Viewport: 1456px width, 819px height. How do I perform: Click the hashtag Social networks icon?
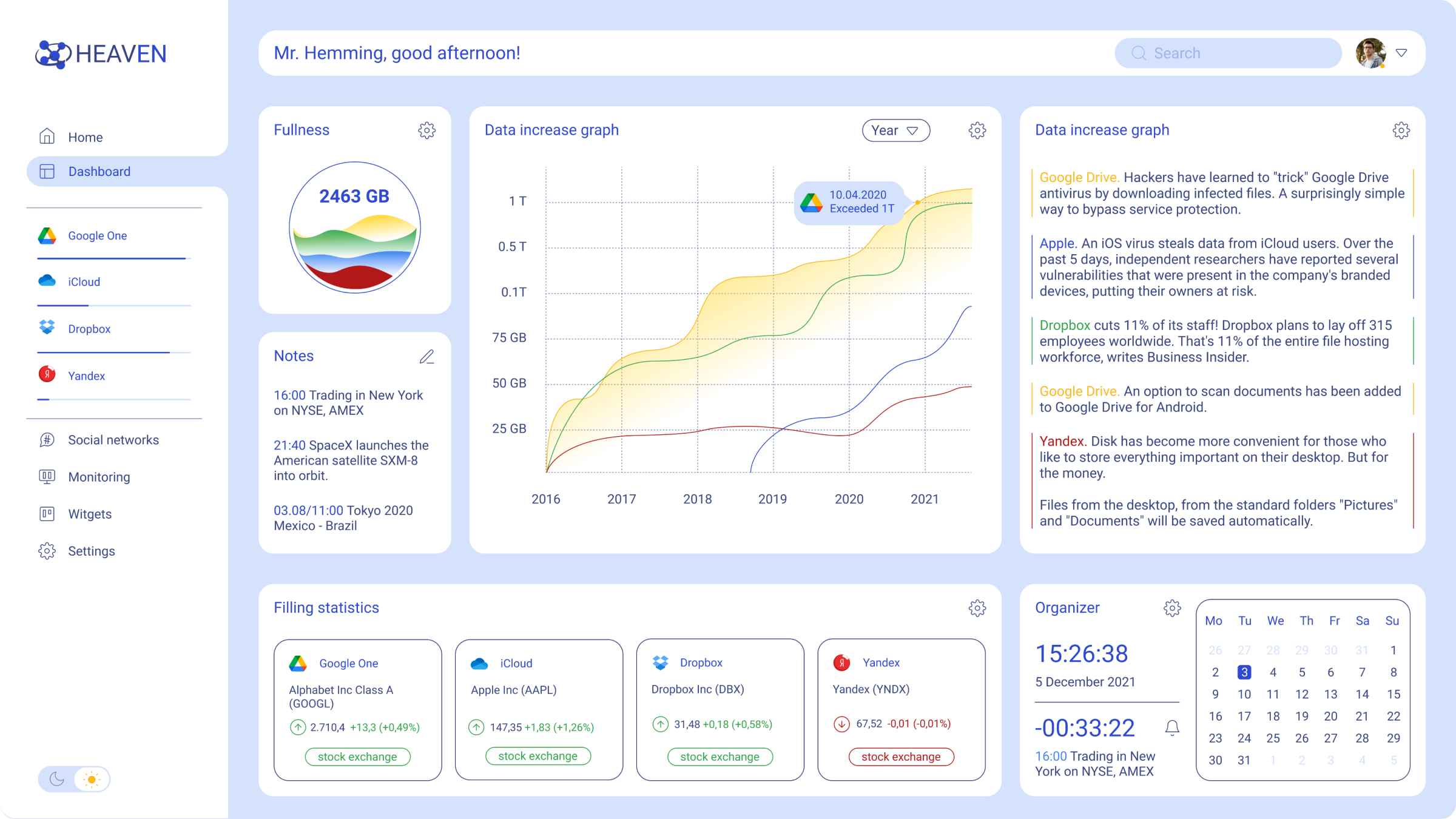[x=47, y=439]
